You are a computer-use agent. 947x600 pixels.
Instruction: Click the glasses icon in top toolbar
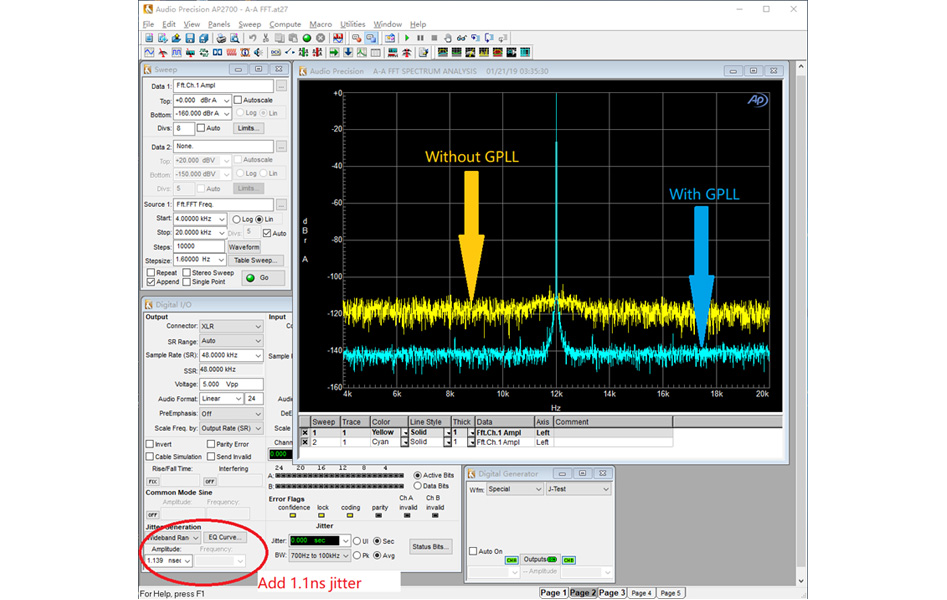(x=461, y=38)
